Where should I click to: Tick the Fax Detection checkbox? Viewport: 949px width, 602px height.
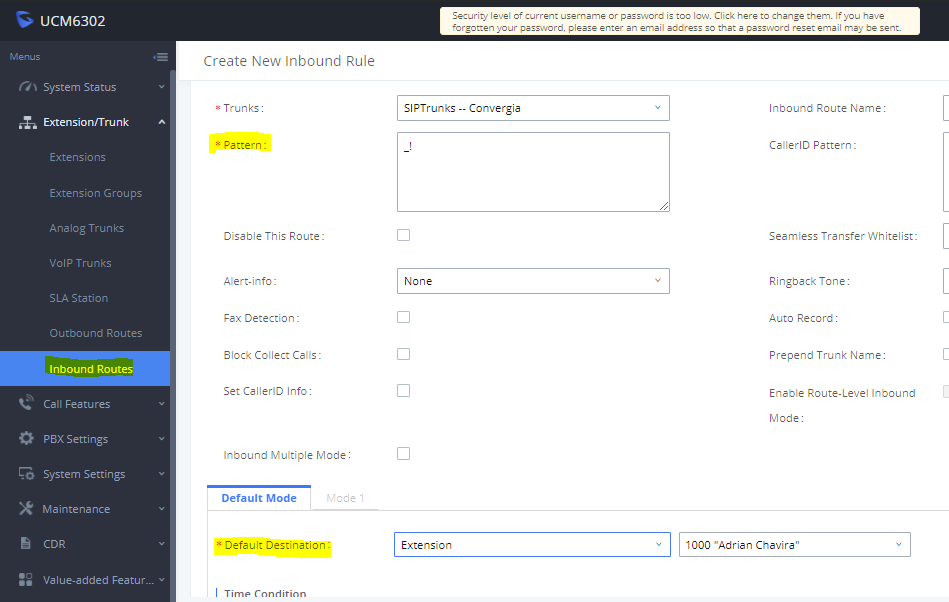click(404, 317)
